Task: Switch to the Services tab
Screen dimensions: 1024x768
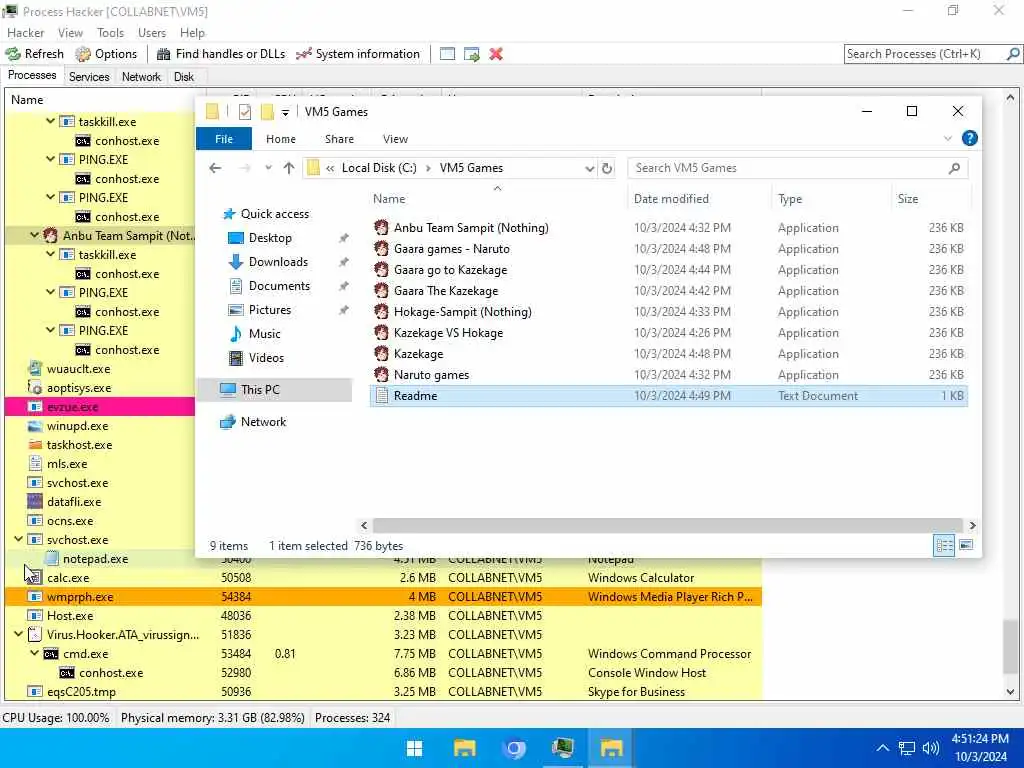Action: (89, 76)
